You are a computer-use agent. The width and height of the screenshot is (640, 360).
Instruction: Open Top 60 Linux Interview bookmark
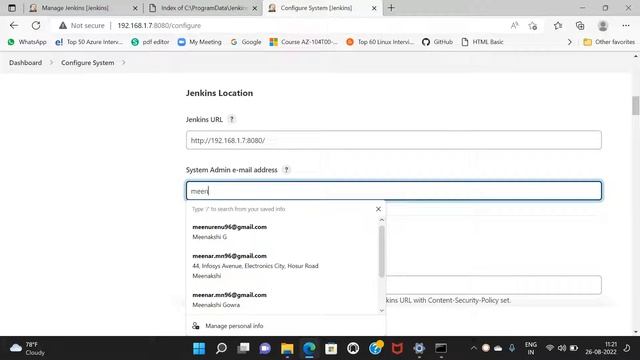[380, 42]
